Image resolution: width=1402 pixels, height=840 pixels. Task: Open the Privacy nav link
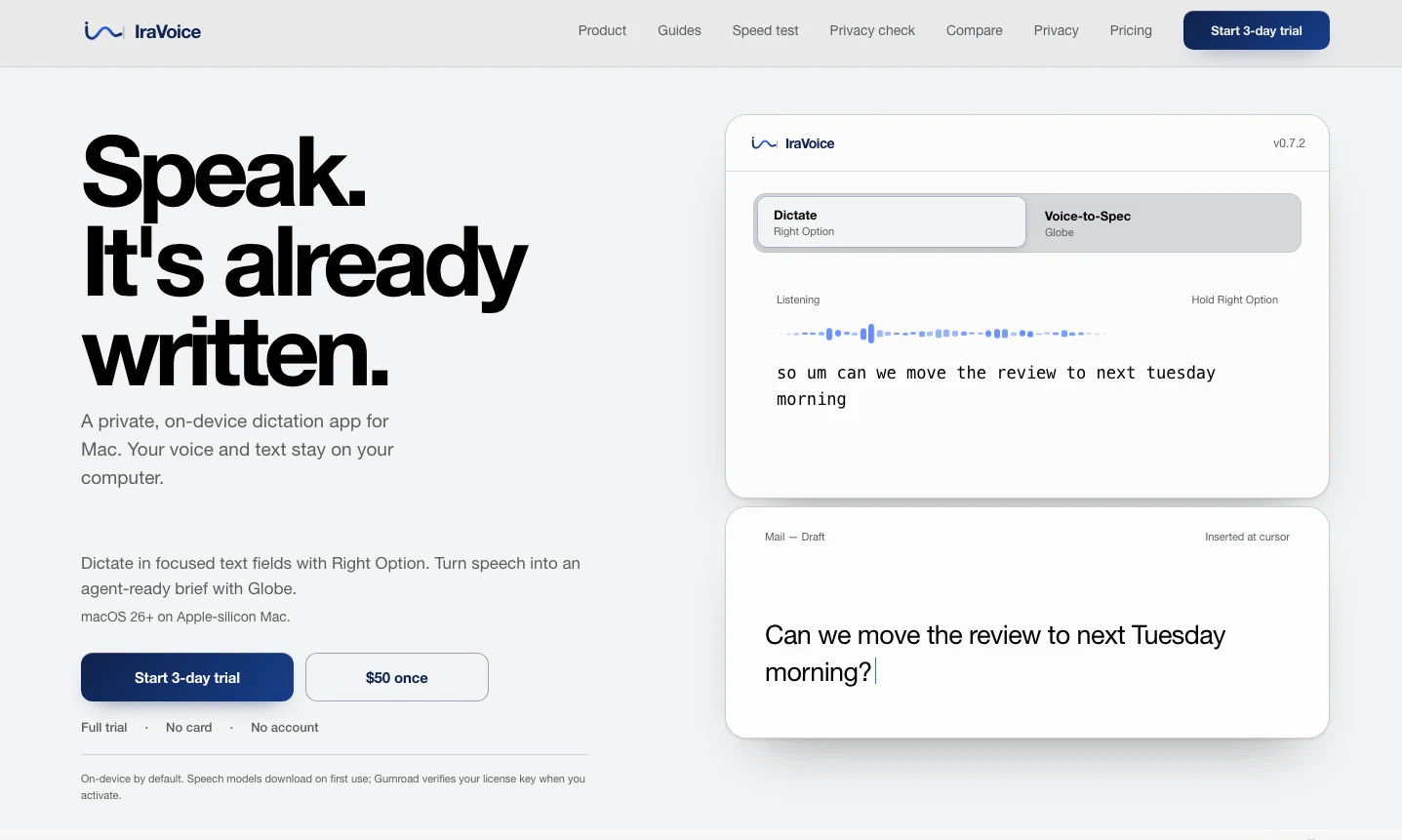click(1056, 30)
